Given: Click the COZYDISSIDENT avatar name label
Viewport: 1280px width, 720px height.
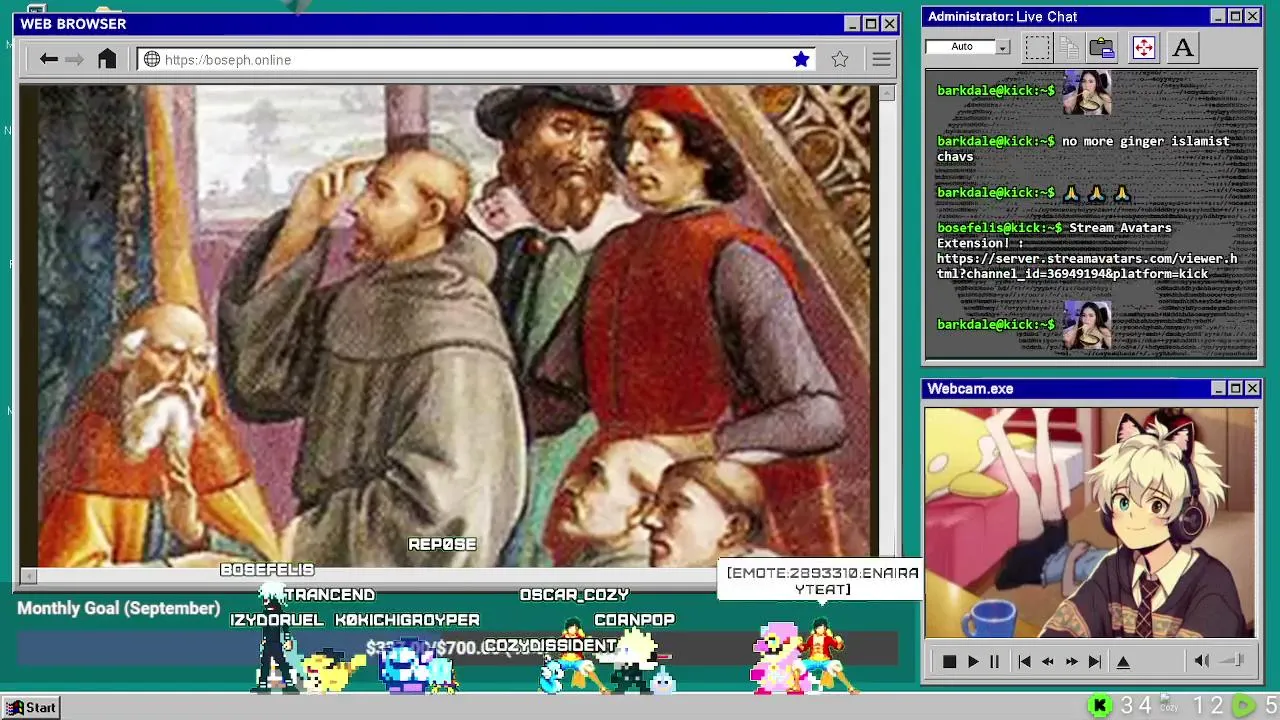Looking at the screenshot, I should [551, 646].
